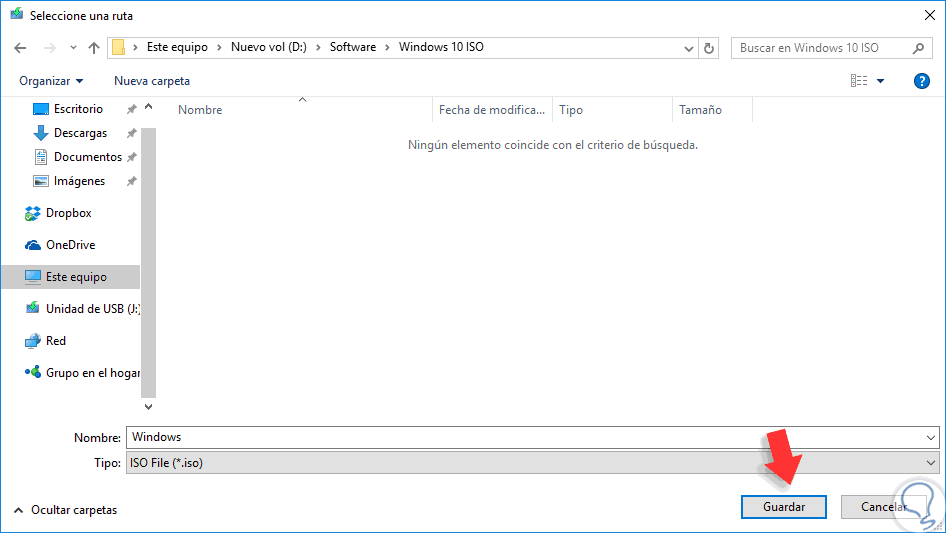
Task: Expand chevron after 'Este equipo' breadcrumb
Action: tap(219, 48)
